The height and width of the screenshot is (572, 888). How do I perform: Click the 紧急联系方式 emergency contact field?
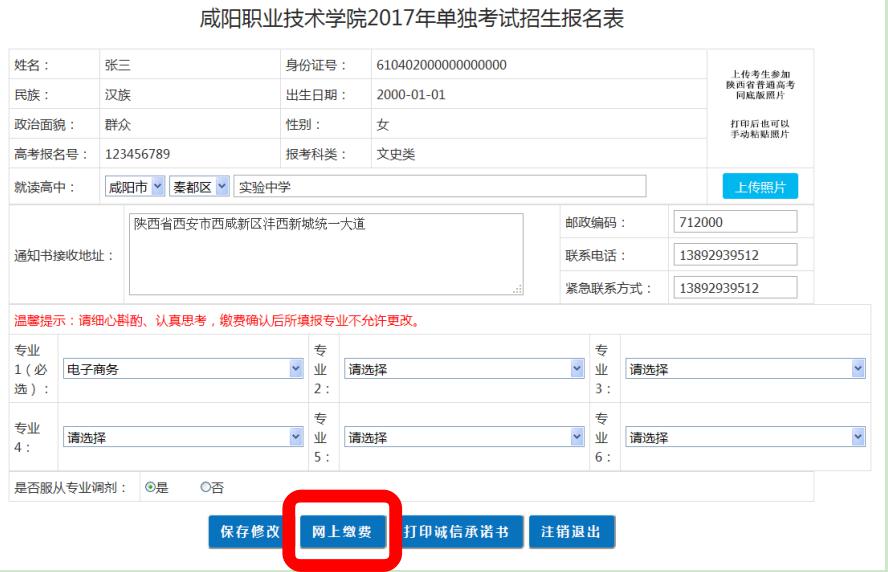tap(735, 288)
